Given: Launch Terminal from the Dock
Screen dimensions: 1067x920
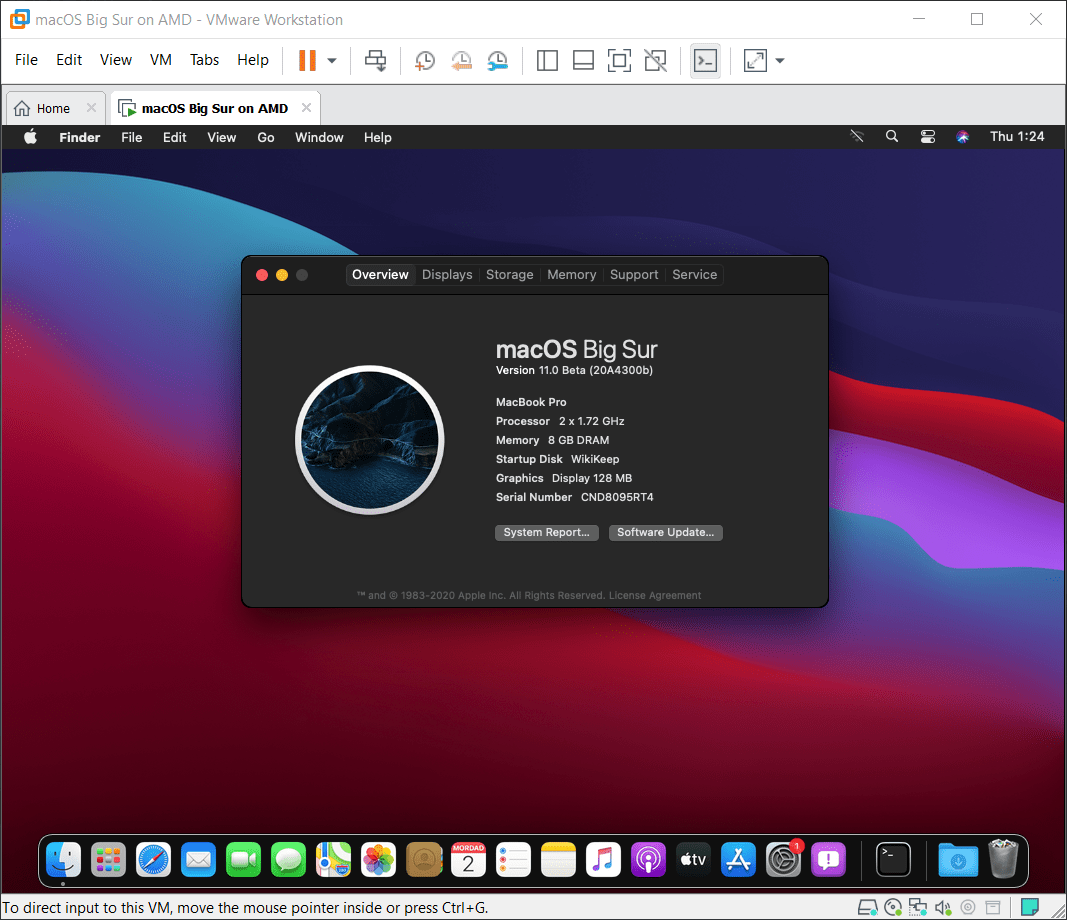Looking at the screenshot, I should [x=893, y=859].
